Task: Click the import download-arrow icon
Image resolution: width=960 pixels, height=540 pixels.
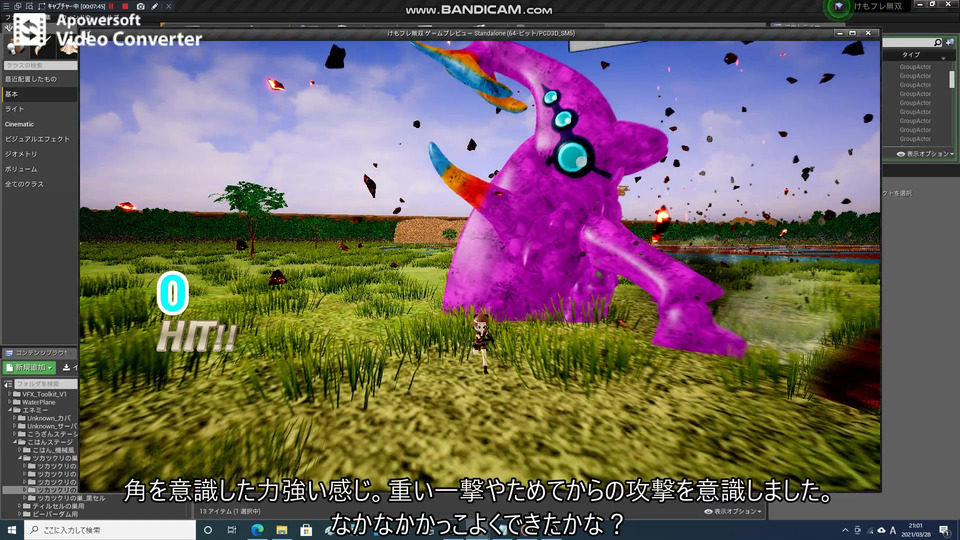Action: [66, 367]
